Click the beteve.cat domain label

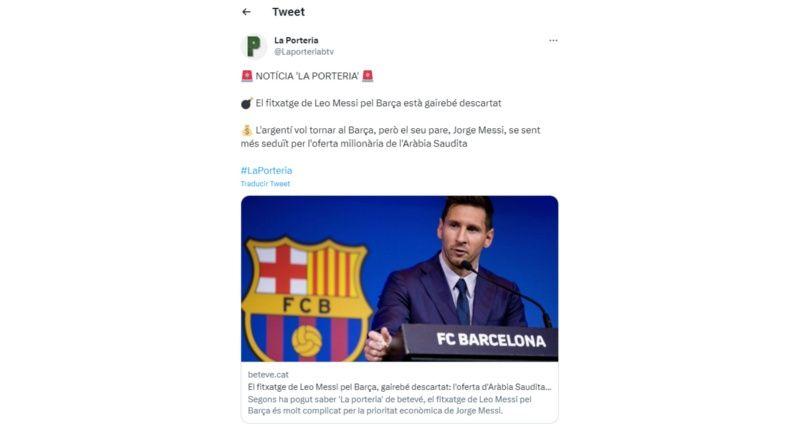268,374
